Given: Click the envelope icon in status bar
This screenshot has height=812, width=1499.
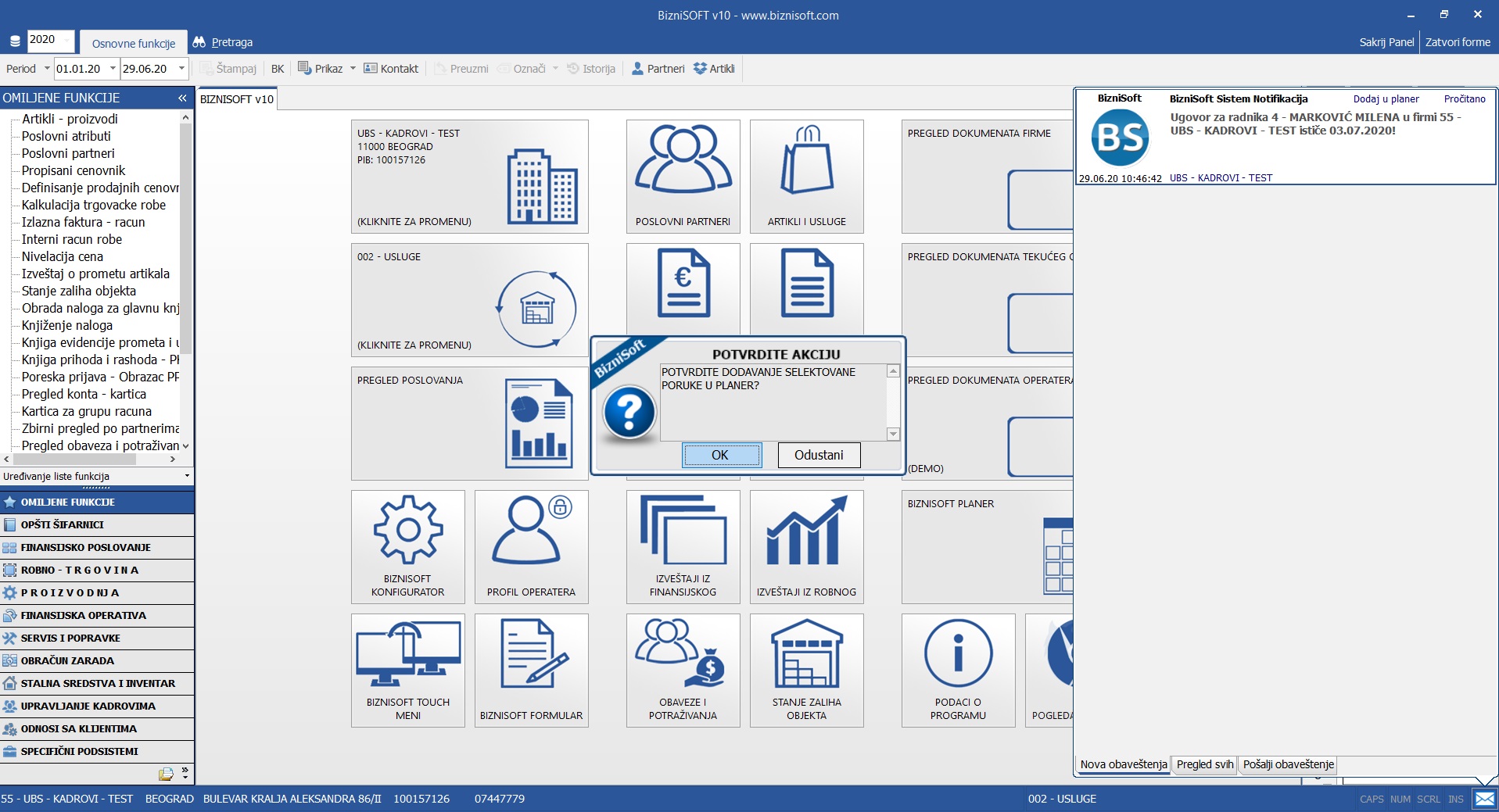Looking at the screenshot, I should [x=1483, y=799].
